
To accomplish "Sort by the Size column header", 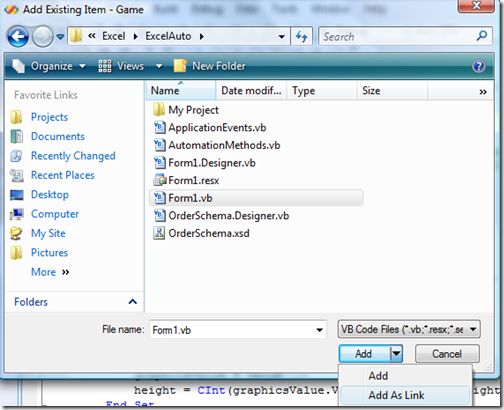I will (392, 90).
